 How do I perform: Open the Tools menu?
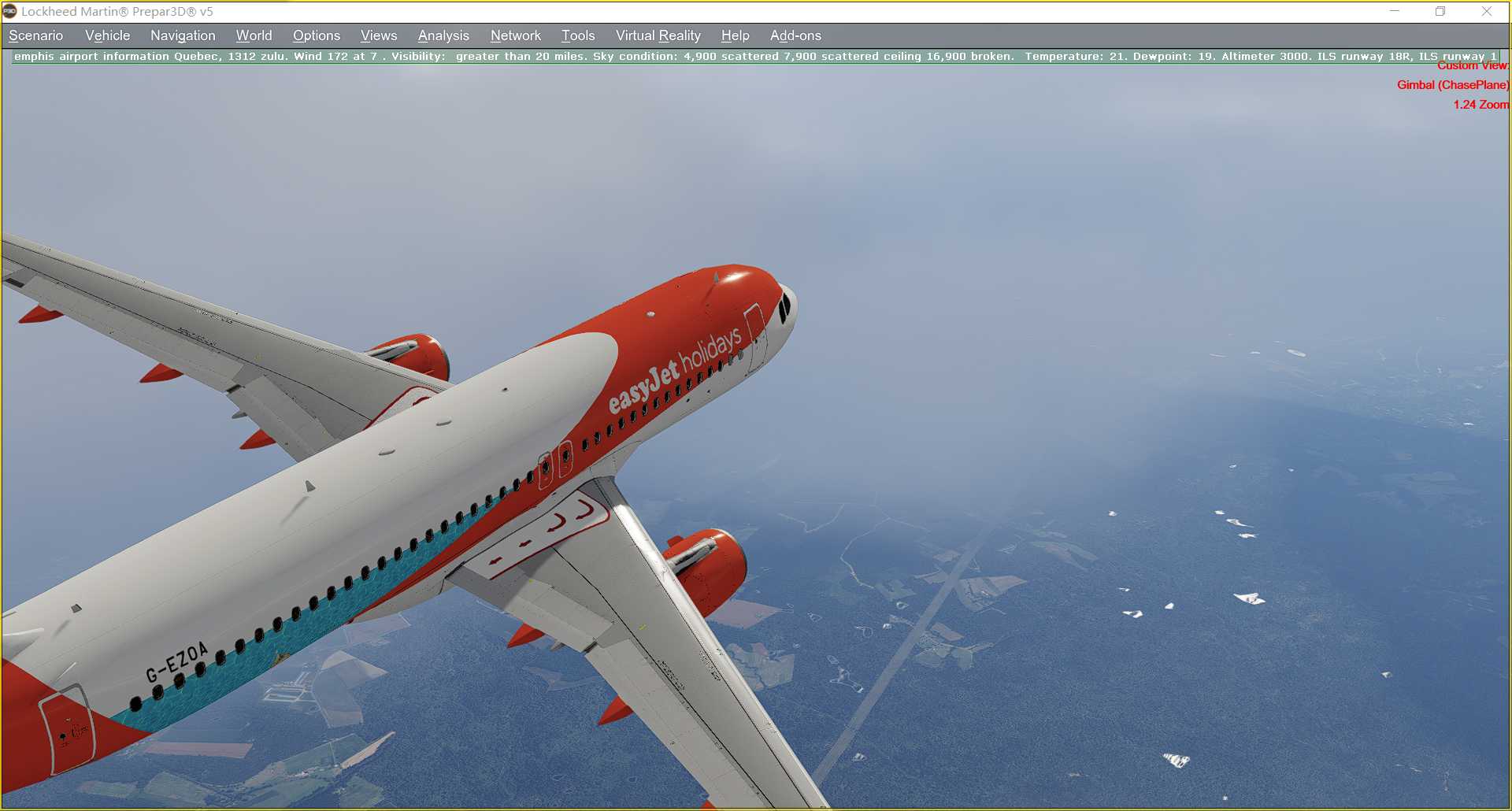578,35
